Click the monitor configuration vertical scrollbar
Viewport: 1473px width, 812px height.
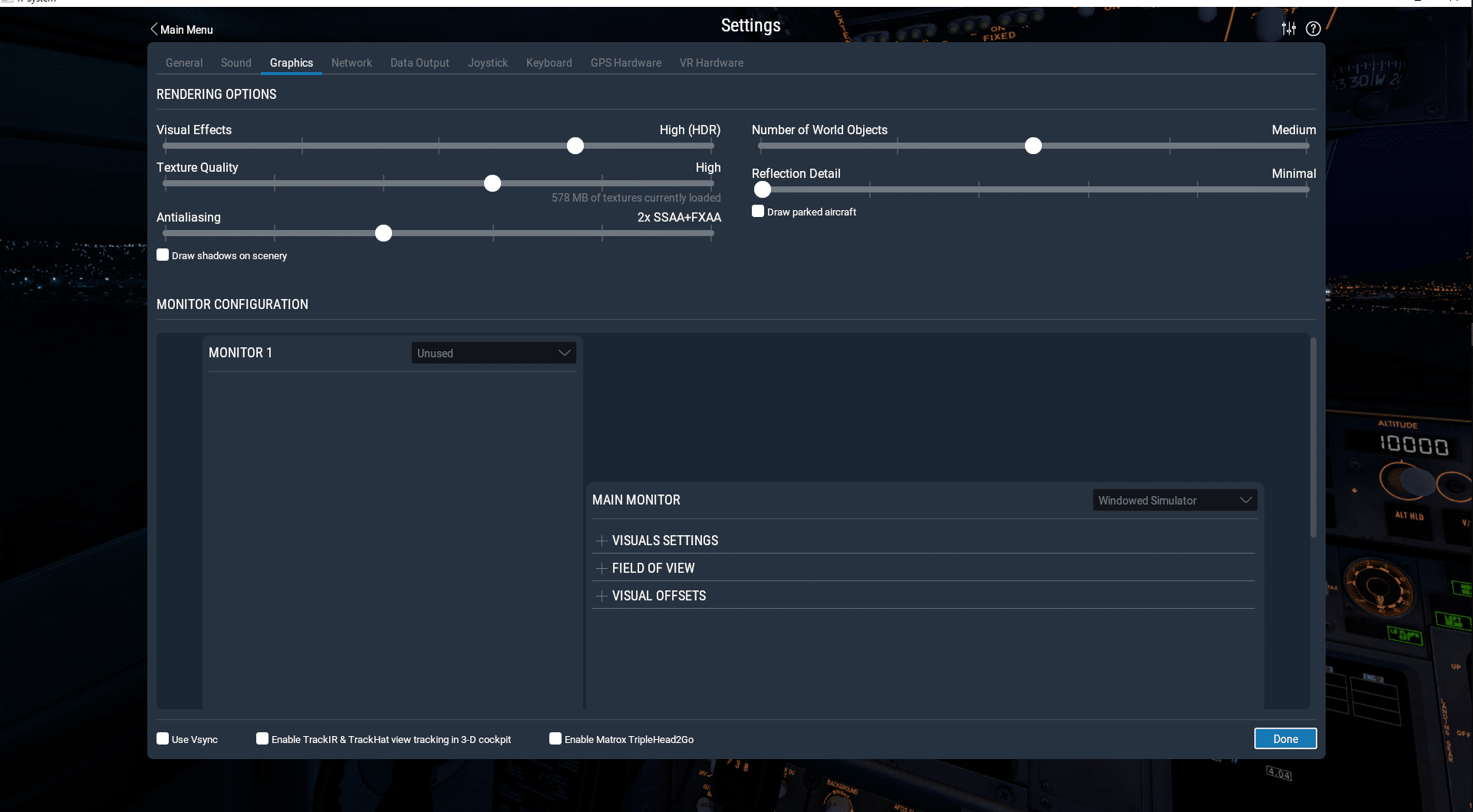1313,437
